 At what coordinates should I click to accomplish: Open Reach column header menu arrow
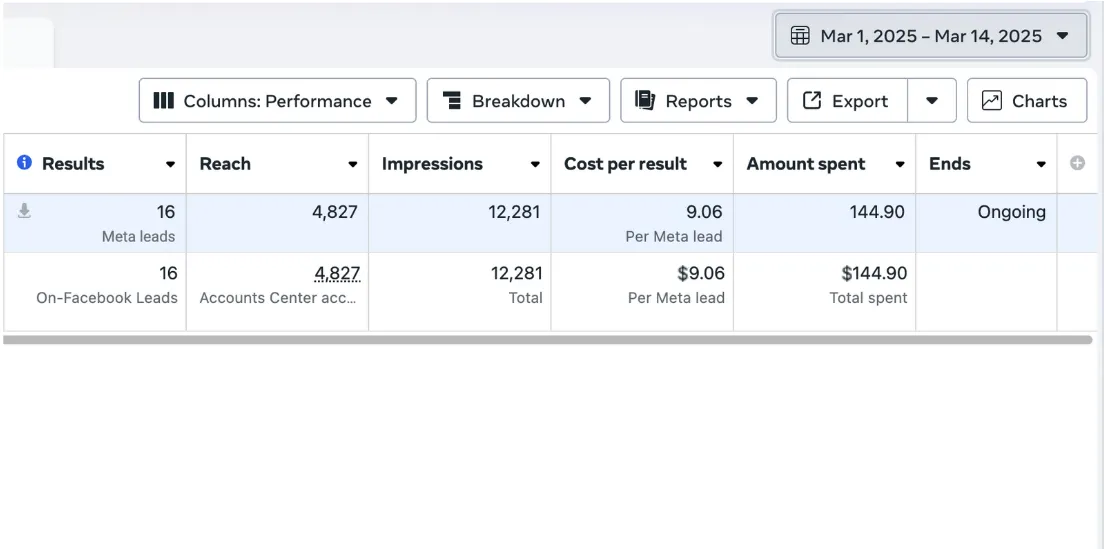point(353,165)
